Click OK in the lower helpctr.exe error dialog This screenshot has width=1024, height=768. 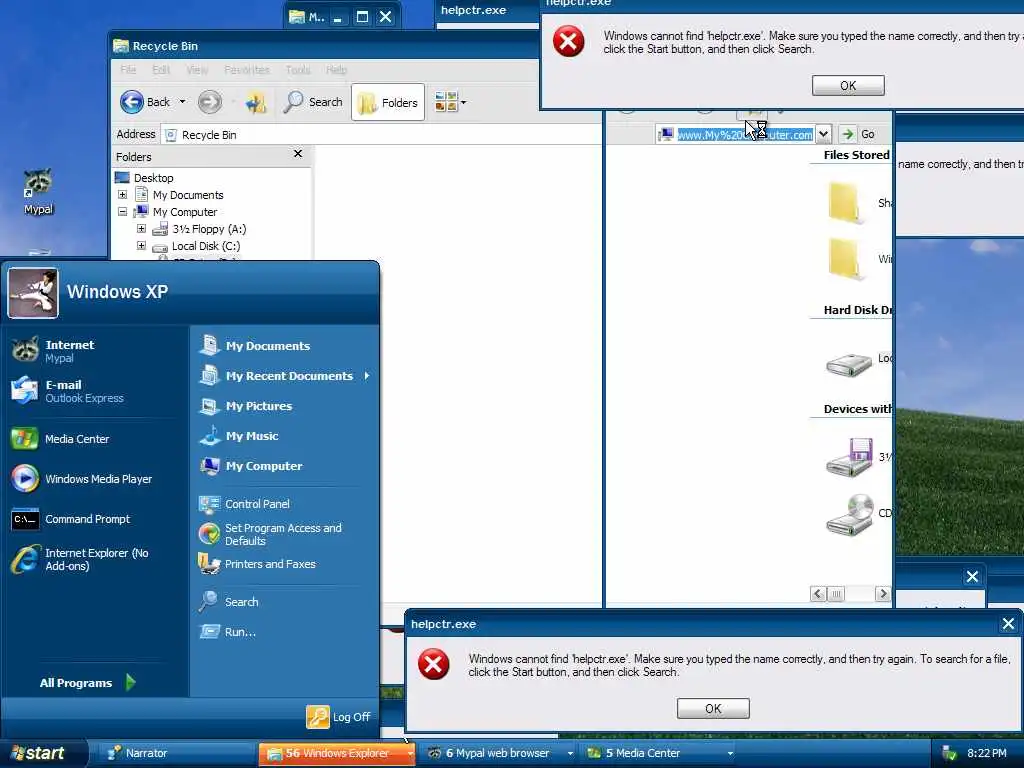713,709
